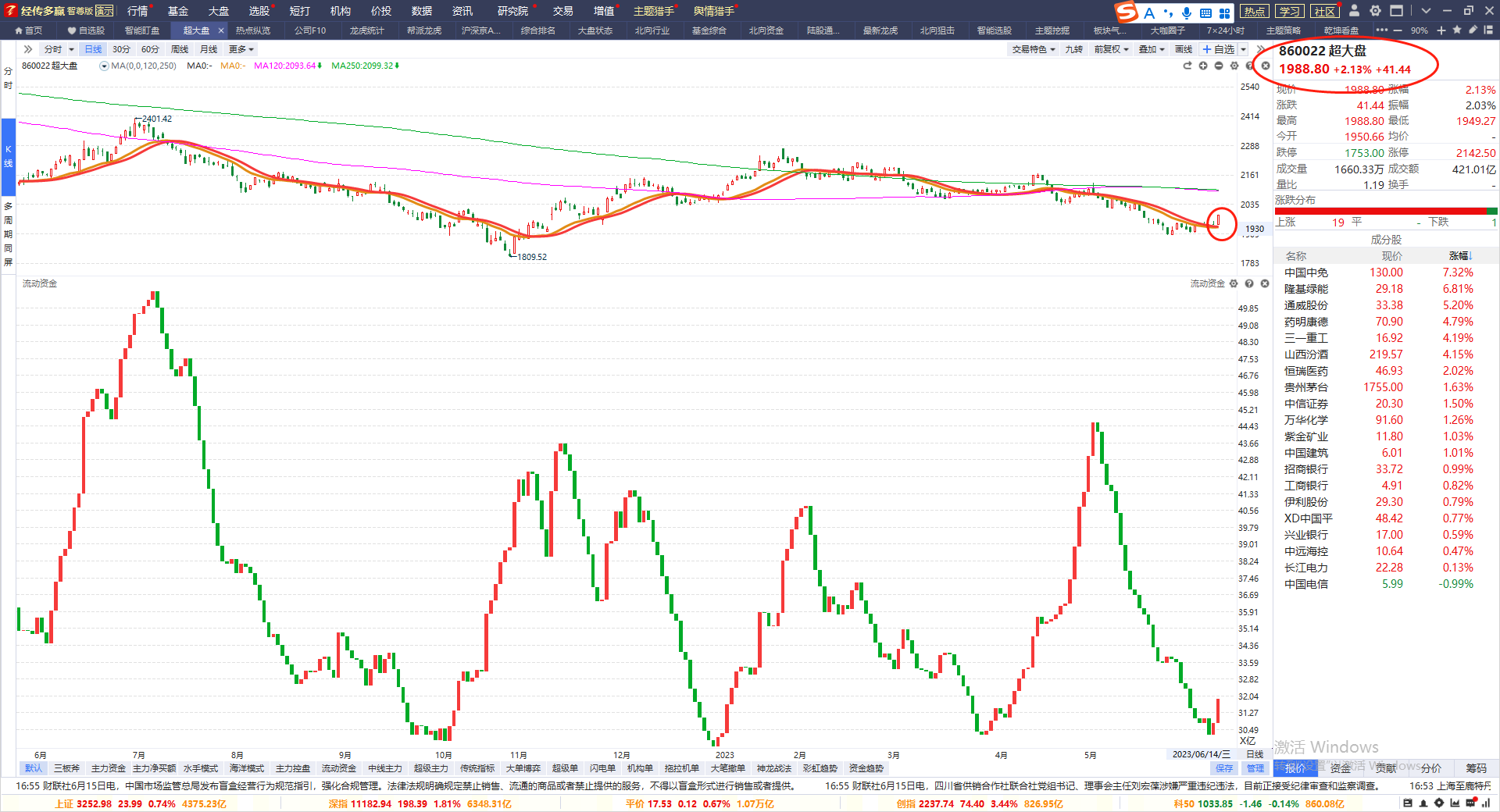Image resolution: width=1500 pixels, height=812 pixels.
Task: Expand the left panel double-arrow icon
Action: (x=28, y=49)
